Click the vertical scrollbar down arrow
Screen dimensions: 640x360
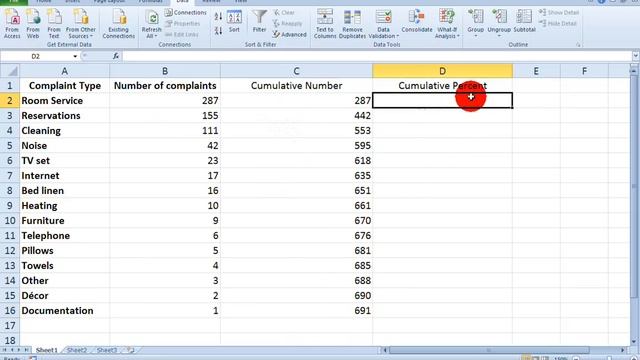(x=633, y=342)
